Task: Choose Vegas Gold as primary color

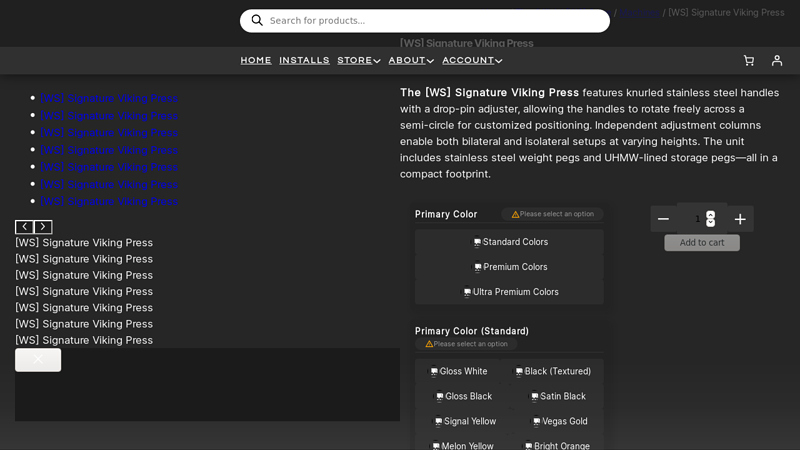Action: 559,421
